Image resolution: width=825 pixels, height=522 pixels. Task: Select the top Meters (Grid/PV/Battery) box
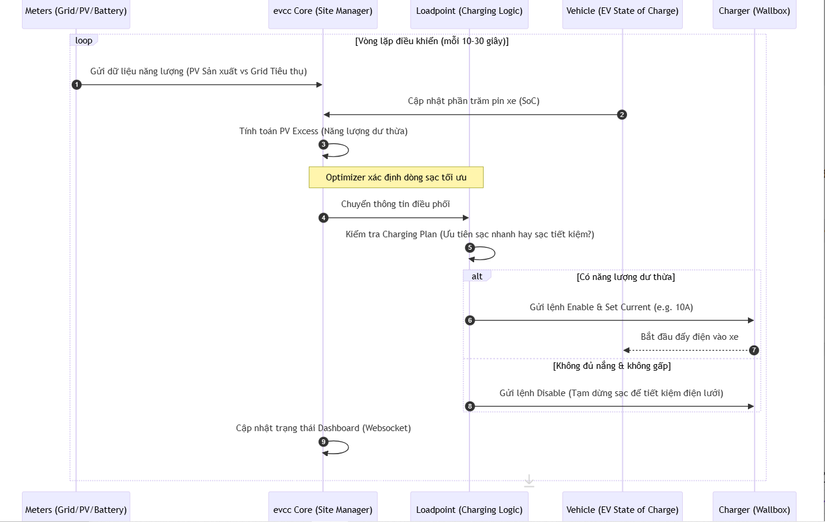(x=76, y=12)
